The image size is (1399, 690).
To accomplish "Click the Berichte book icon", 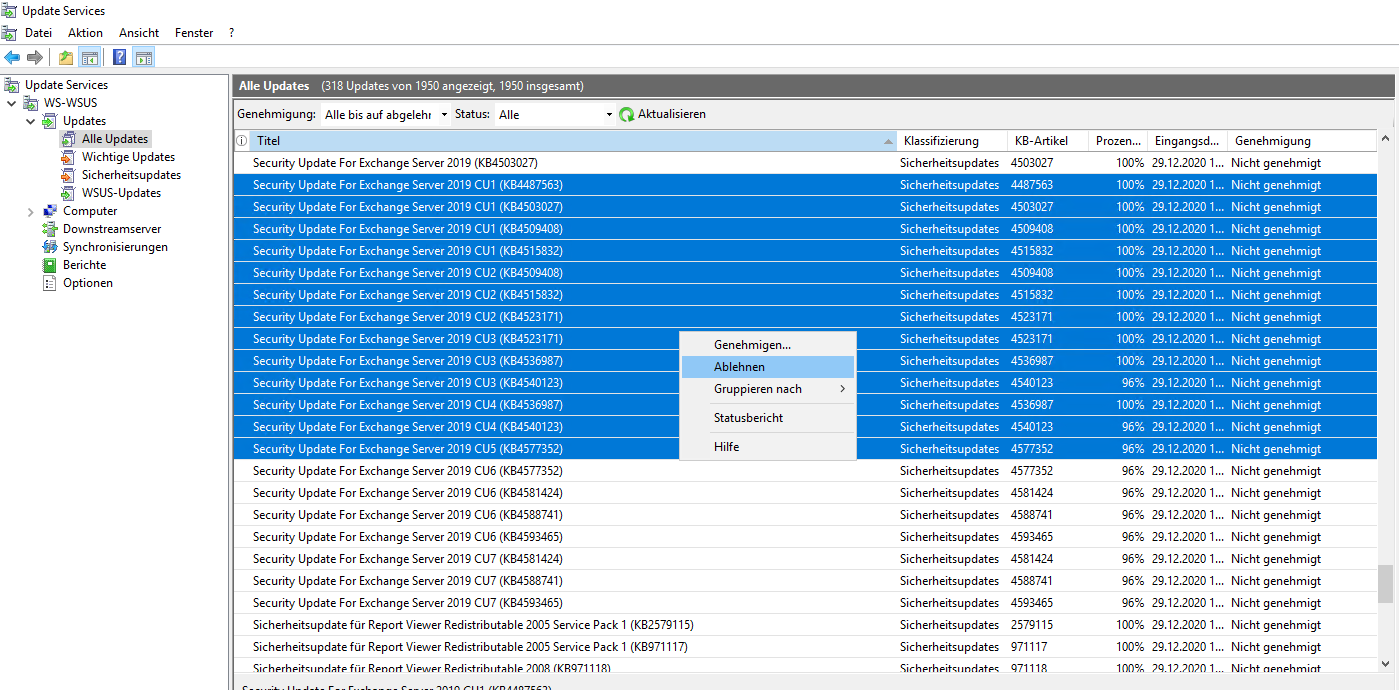I will click(50, 265).
